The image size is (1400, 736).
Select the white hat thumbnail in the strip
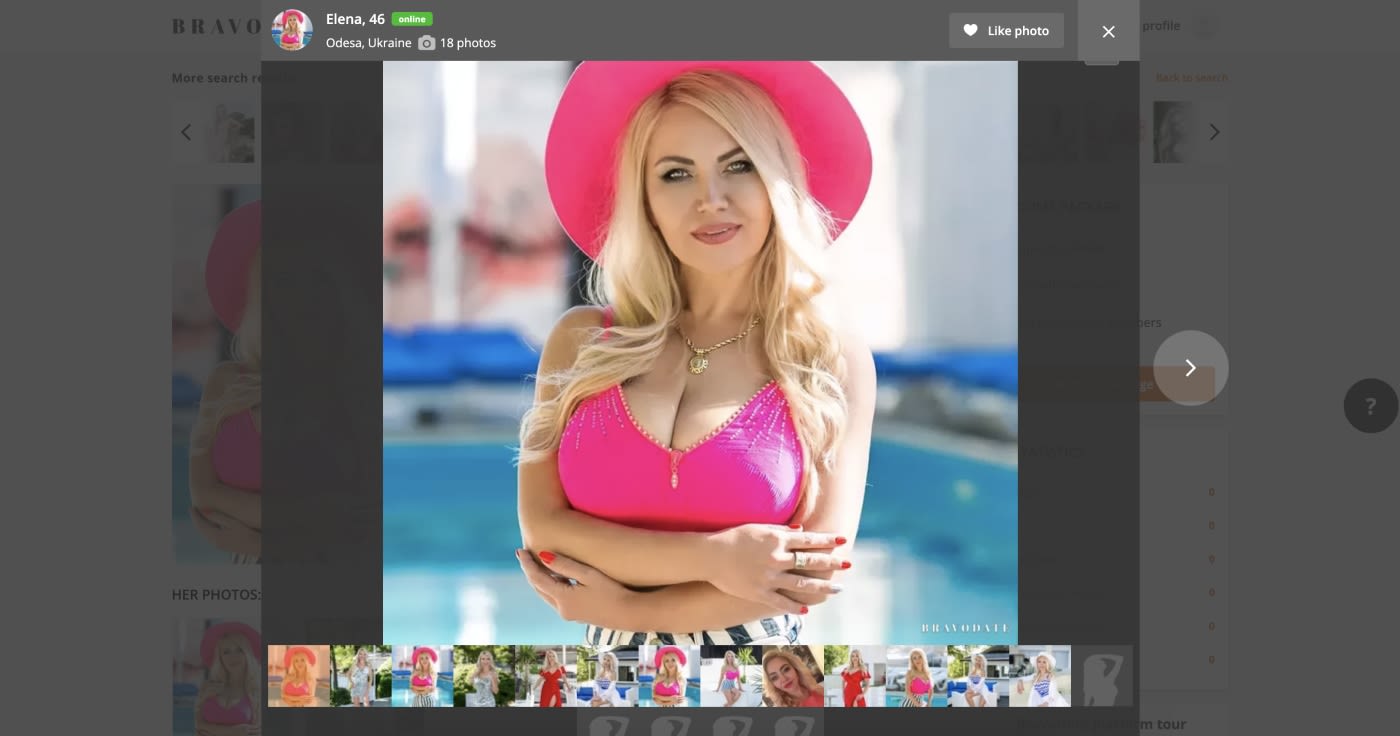(1040, 676)
